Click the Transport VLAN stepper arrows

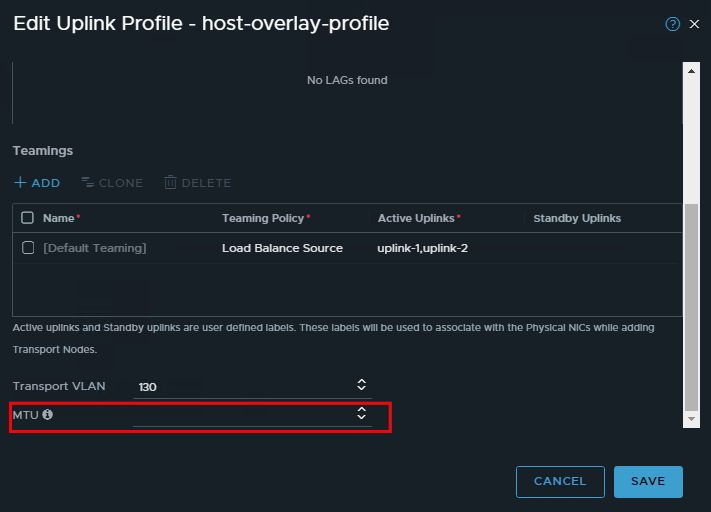362,385
